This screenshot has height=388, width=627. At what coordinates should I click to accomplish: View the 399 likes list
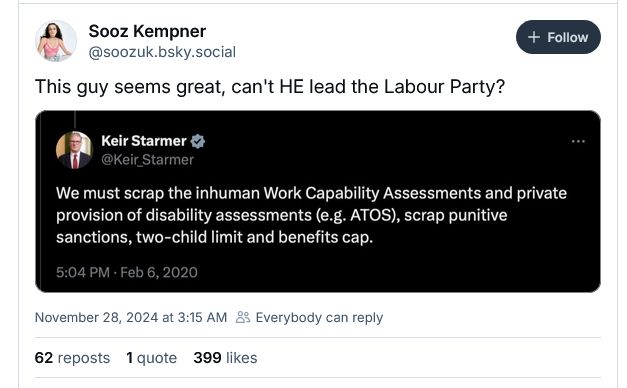(x=225, y=358)
